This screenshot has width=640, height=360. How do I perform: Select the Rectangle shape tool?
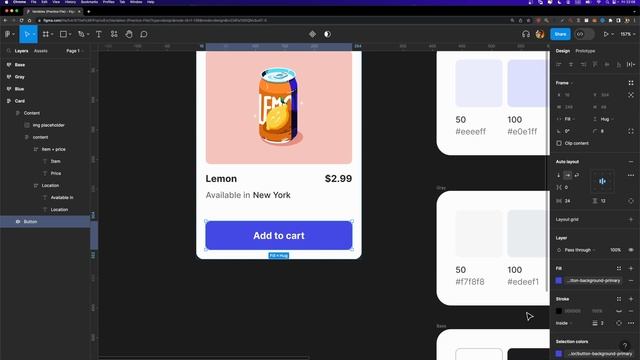point(63,34)
